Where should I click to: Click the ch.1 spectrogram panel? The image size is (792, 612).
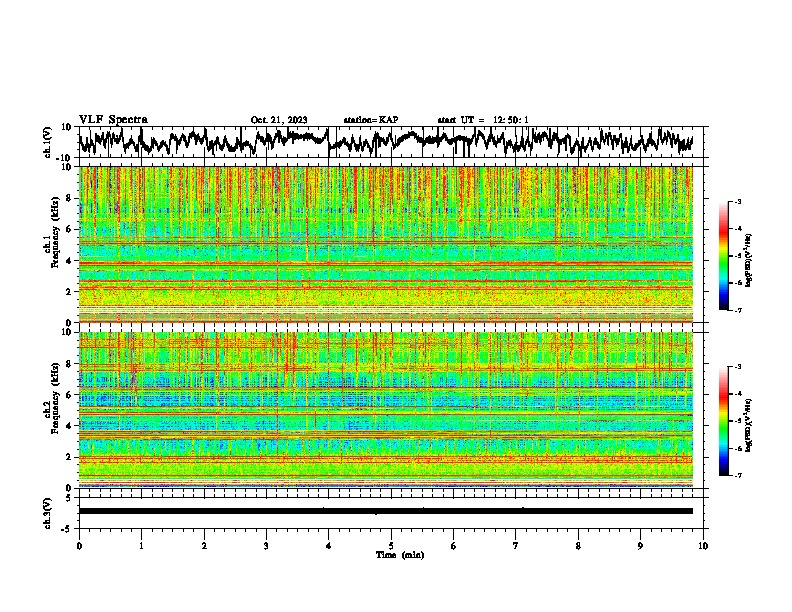tap(386, 244)
